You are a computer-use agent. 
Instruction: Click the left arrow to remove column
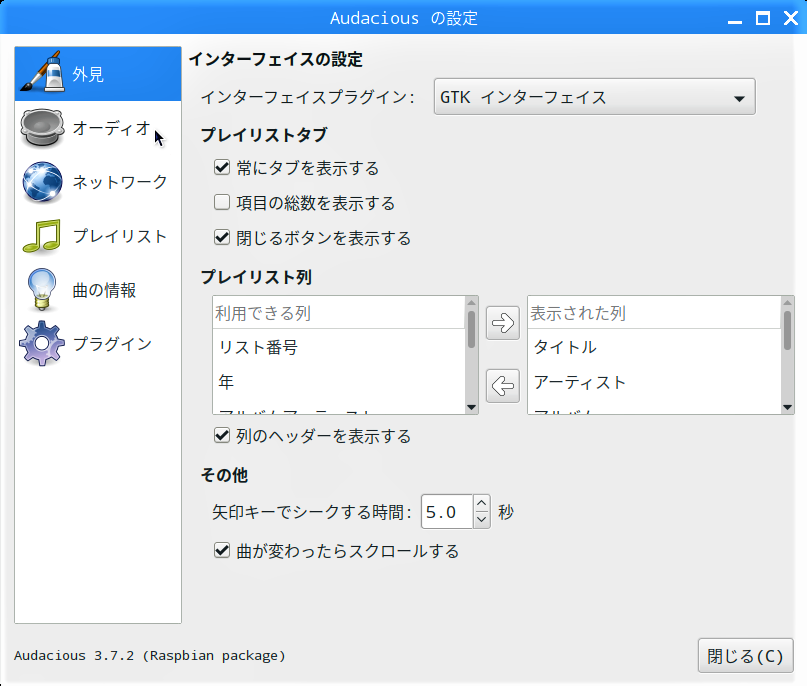coord(503,385)
